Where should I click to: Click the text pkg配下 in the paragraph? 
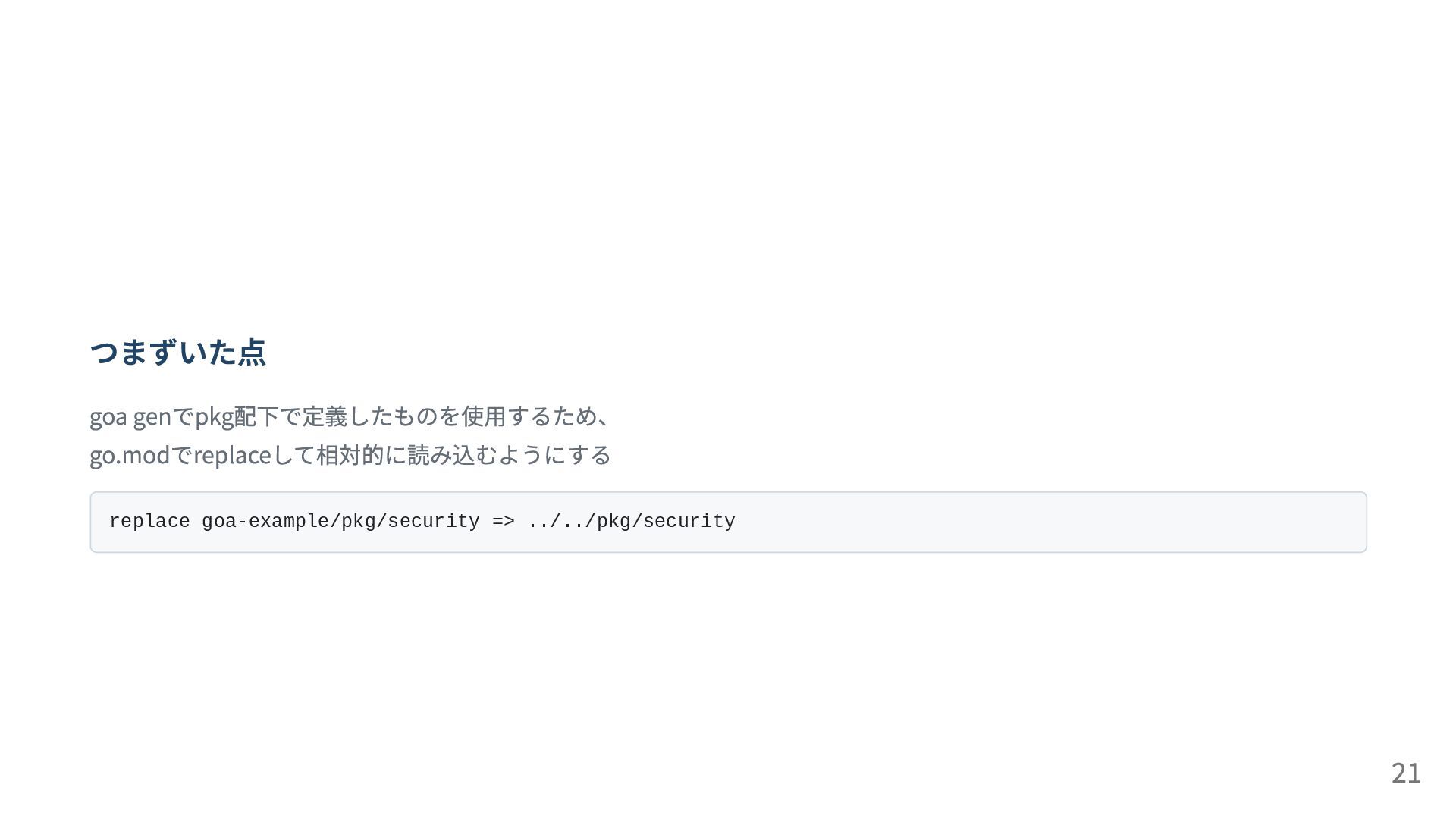click(237, 416)
